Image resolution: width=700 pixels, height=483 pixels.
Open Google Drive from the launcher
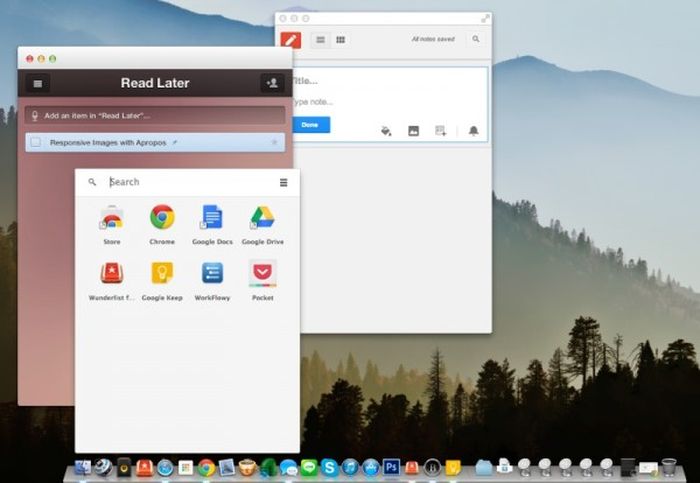[x=262, y=225]
